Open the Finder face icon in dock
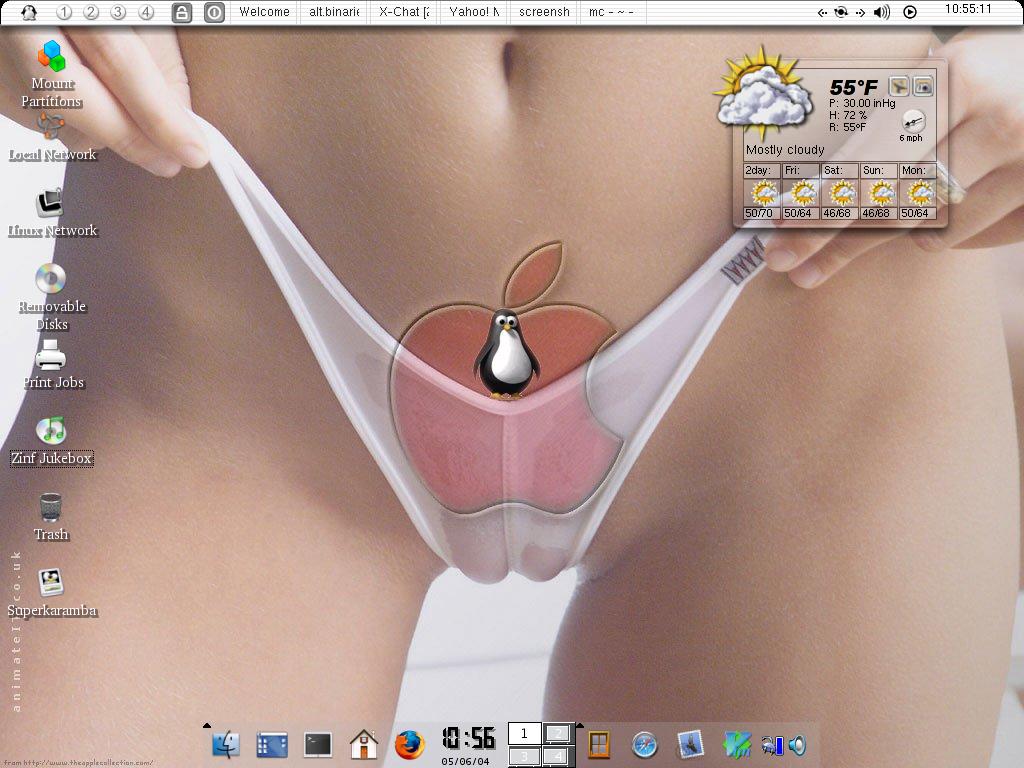 (226, 744)
